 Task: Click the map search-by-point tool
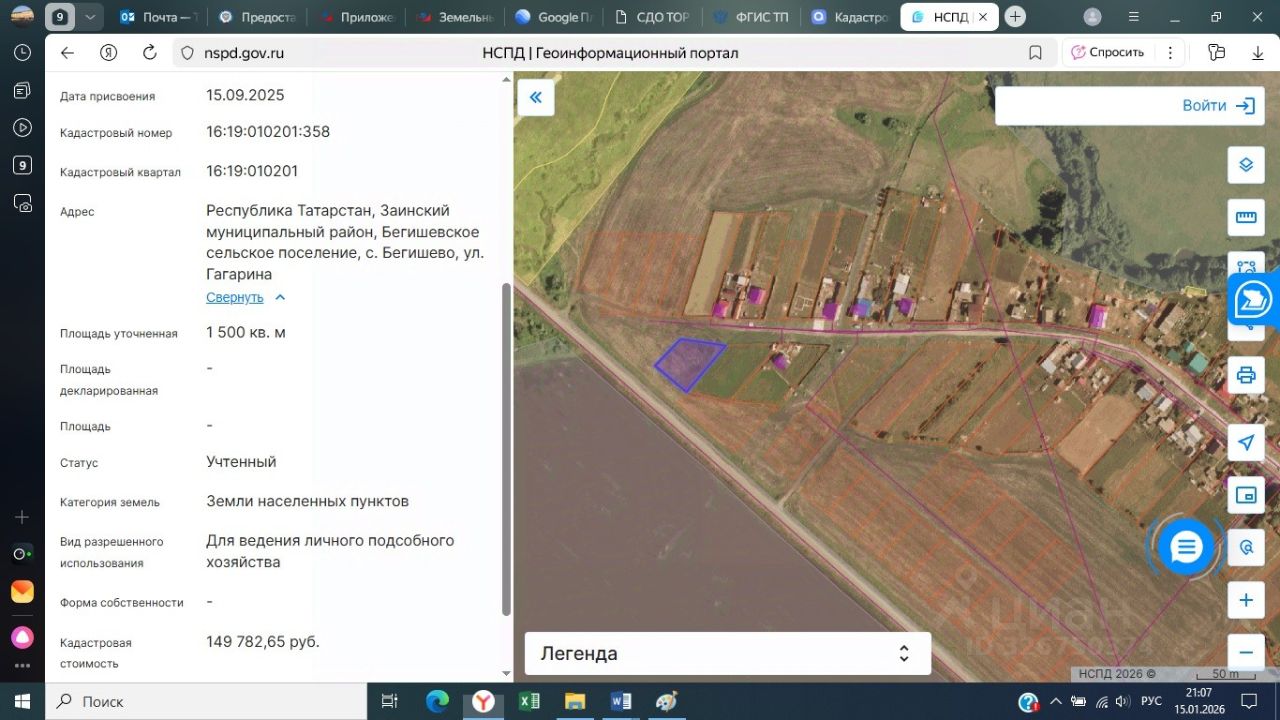[1246, 547]
